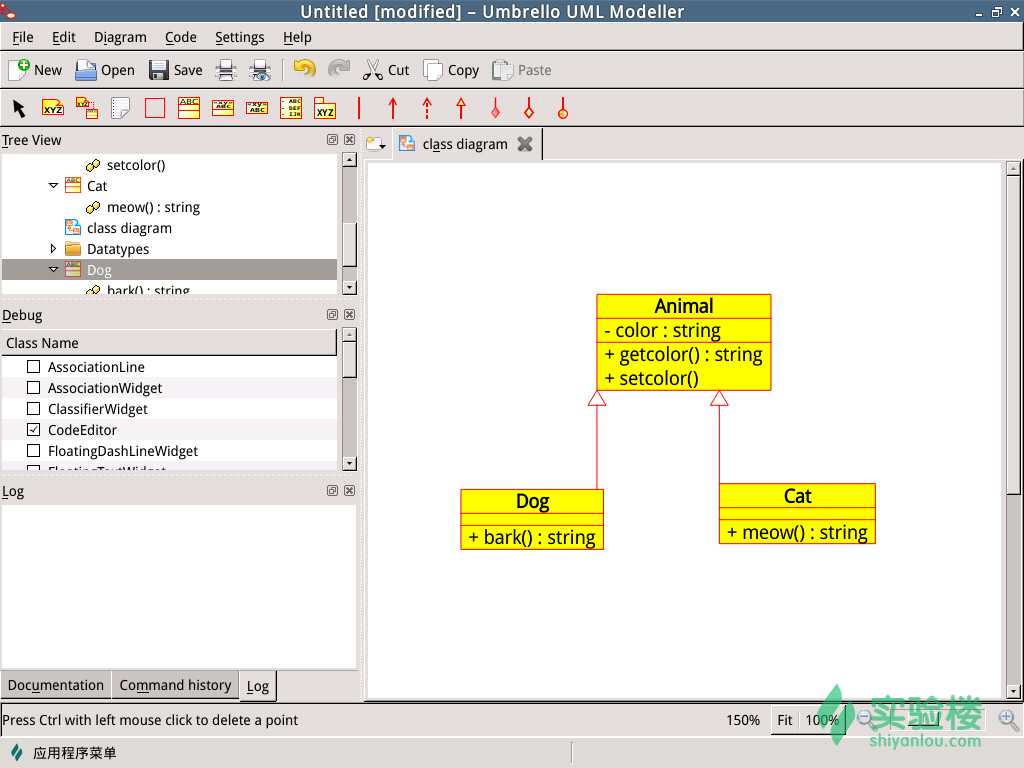Select class diagram item in tree
The image size is (1024, 768).
129,228
